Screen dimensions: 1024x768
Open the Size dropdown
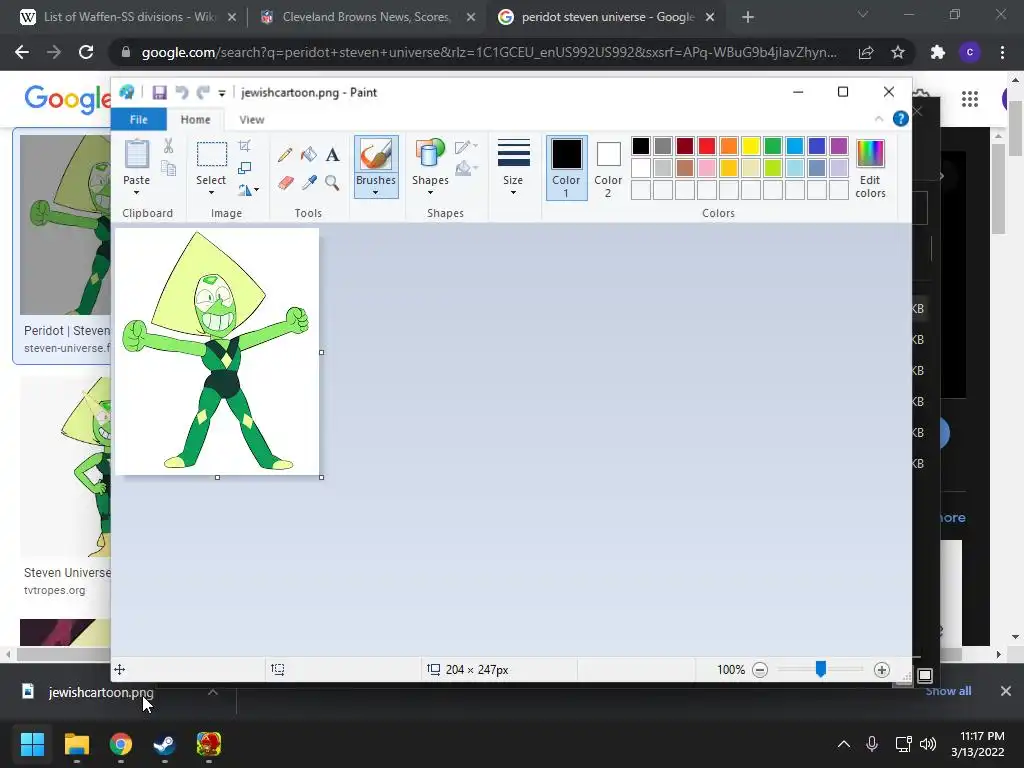513,167
